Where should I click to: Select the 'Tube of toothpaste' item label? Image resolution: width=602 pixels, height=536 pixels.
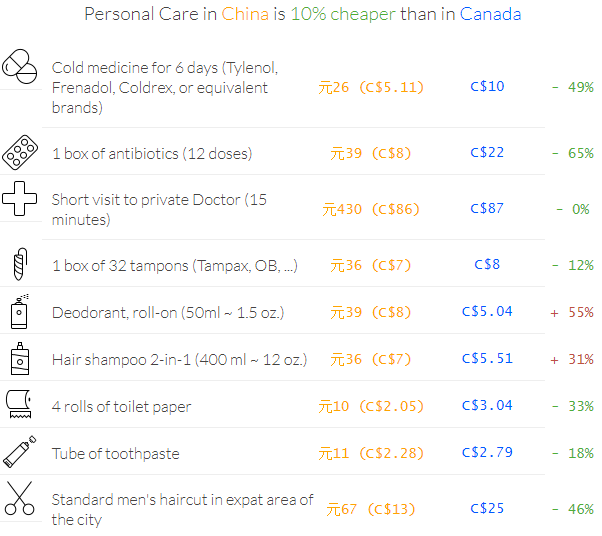tap(116, 453)
